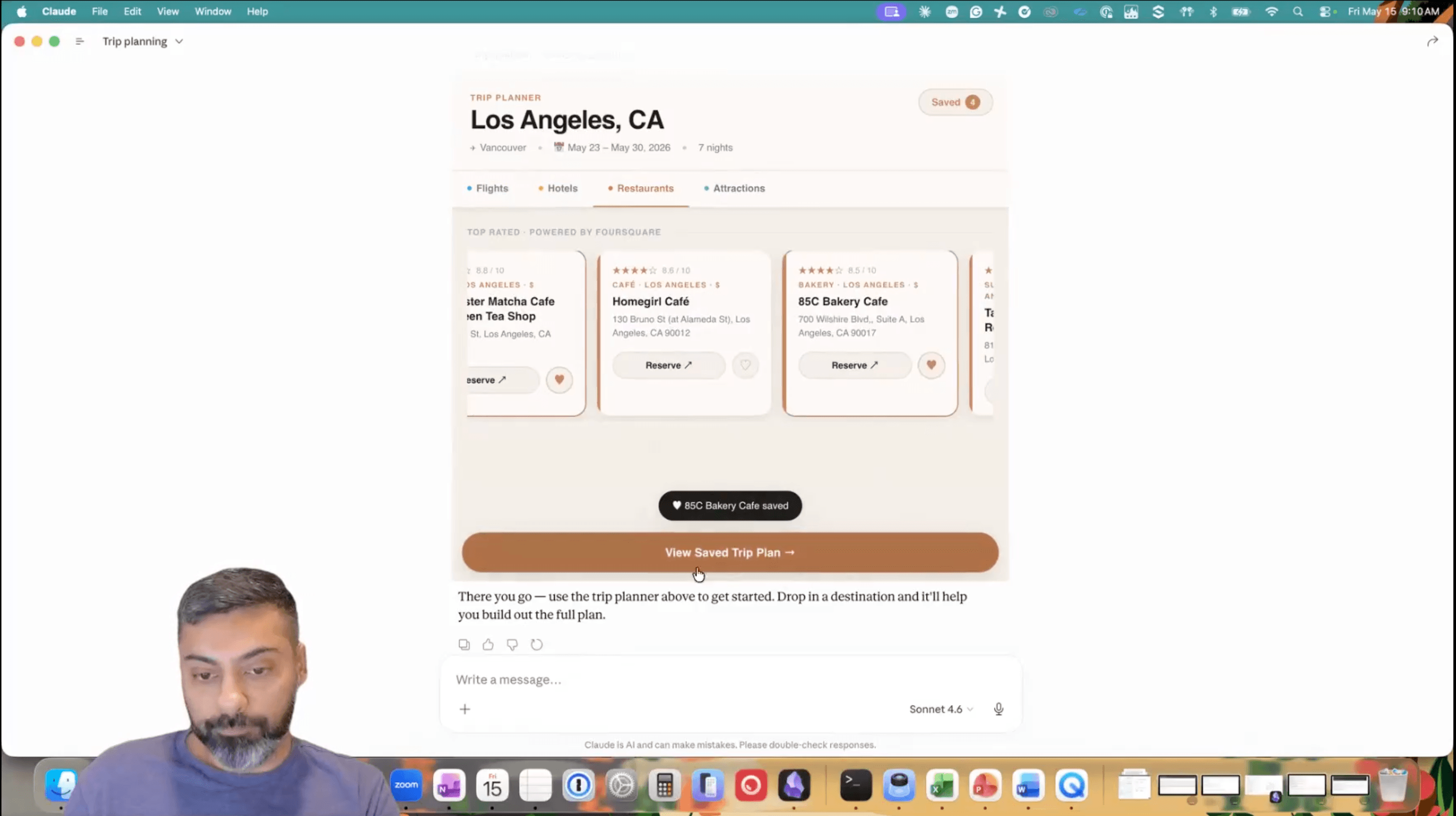1456x816 pixels.
Task: Reserve at 85C Bakery Cafe
Action: pos(855,365)
